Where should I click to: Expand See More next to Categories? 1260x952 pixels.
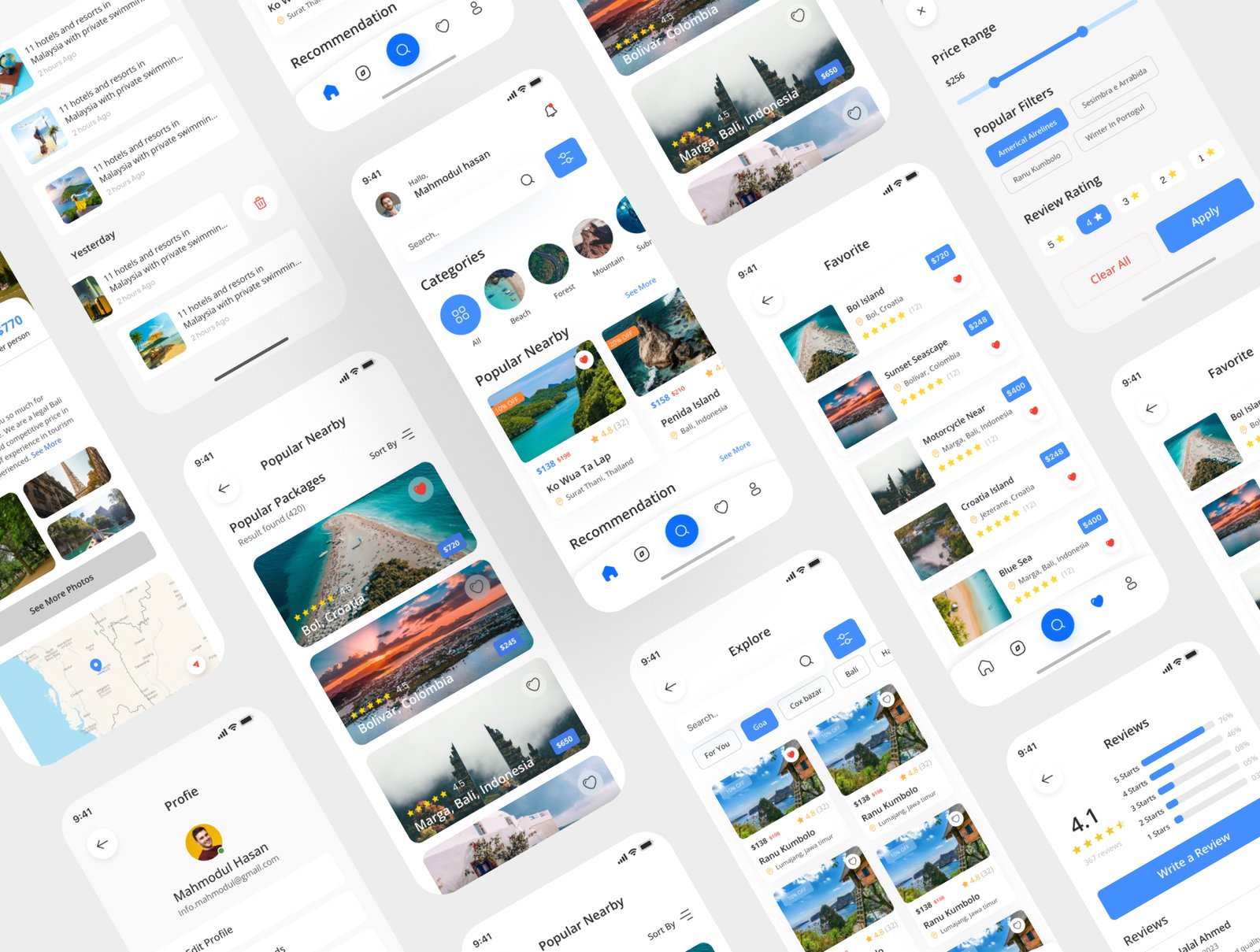pos(640,287)
